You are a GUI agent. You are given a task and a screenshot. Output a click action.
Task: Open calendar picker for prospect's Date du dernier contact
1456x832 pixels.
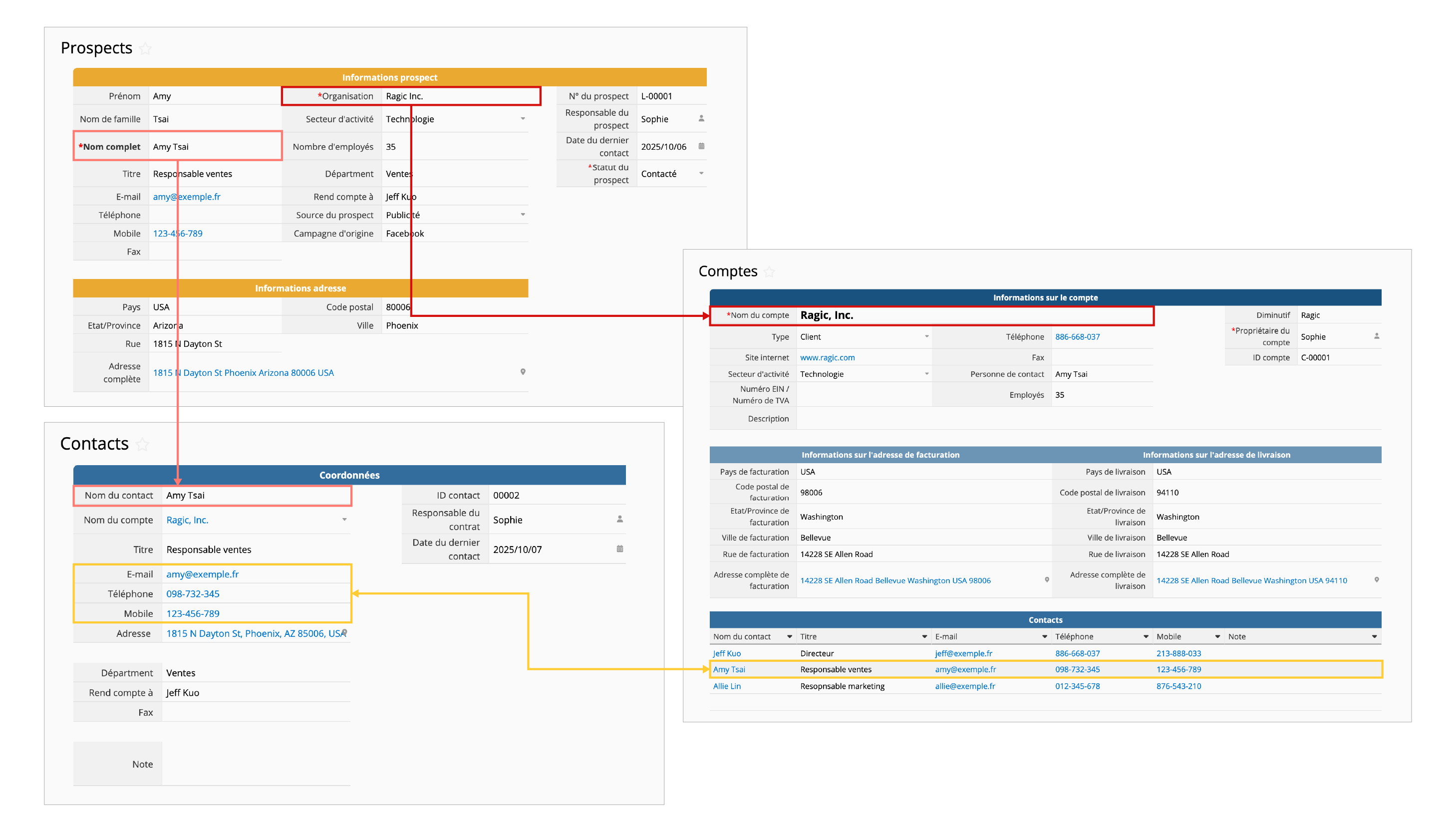[x=701, y=146]
